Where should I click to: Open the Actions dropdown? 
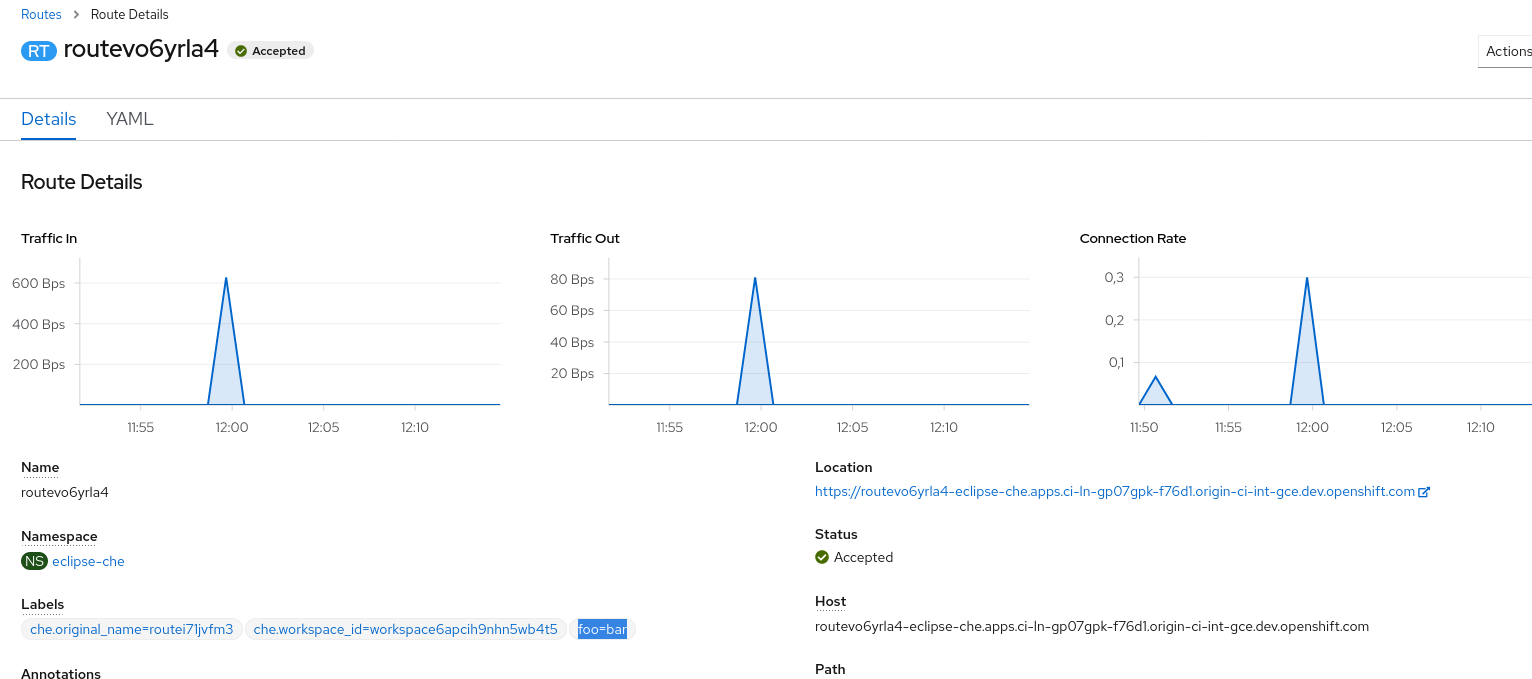pyautogui.click(x=1505, y=51)
